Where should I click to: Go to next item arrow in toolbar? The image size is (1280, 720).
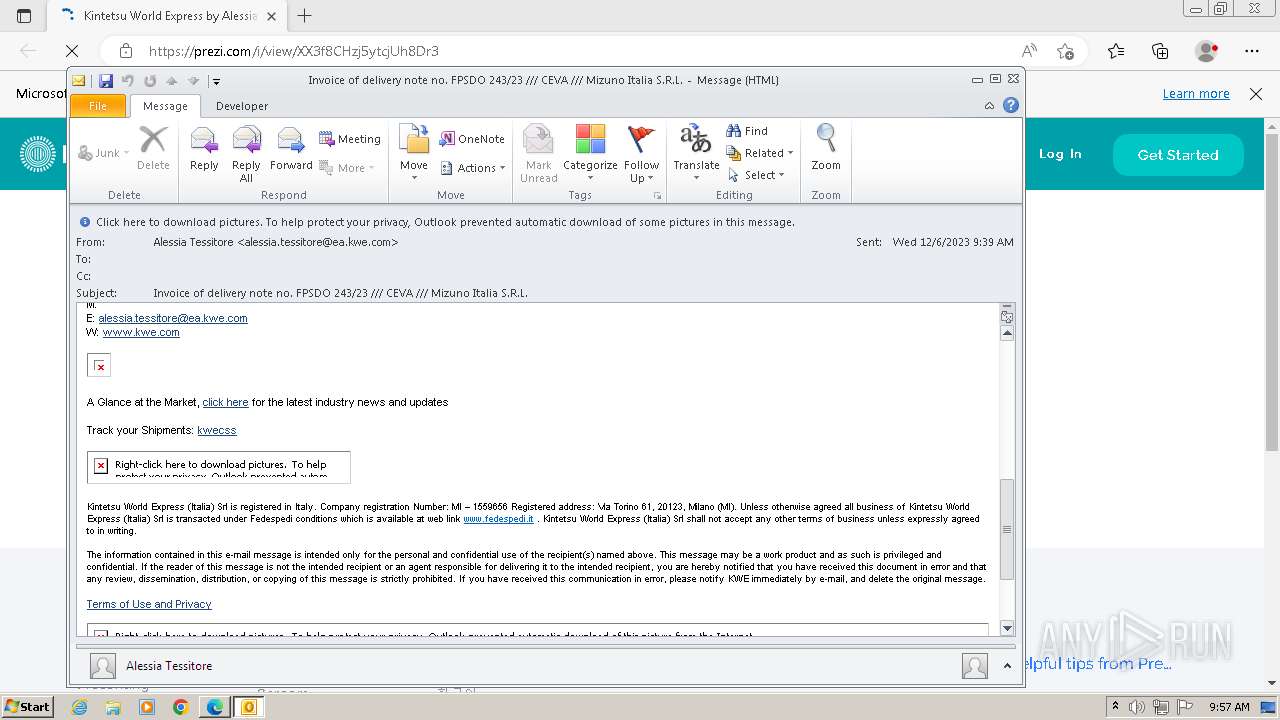pos(194,81)
